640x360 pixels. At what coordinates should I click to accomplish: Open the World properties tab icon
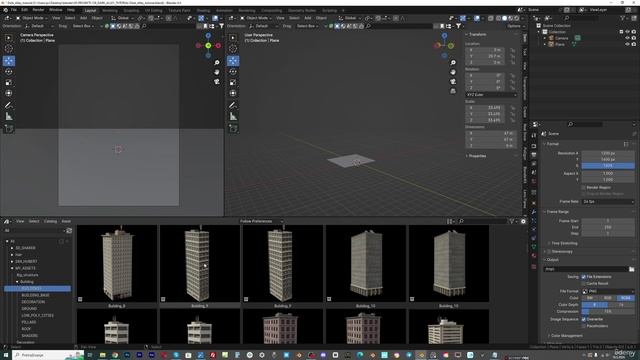click(x=534, y=181)
